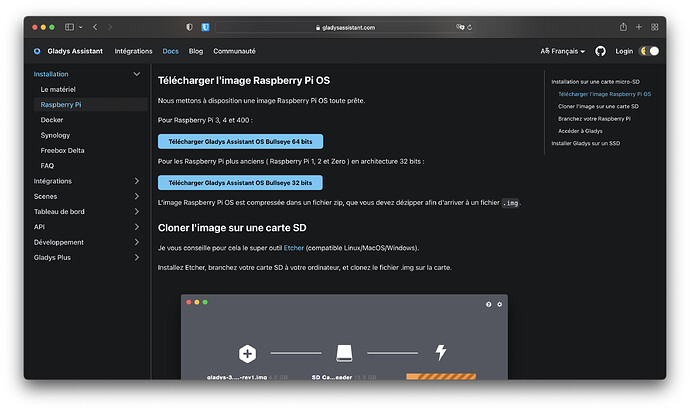Click the Etcher screenshot image
Screen dimensions: 690x411
pos(344,337)
